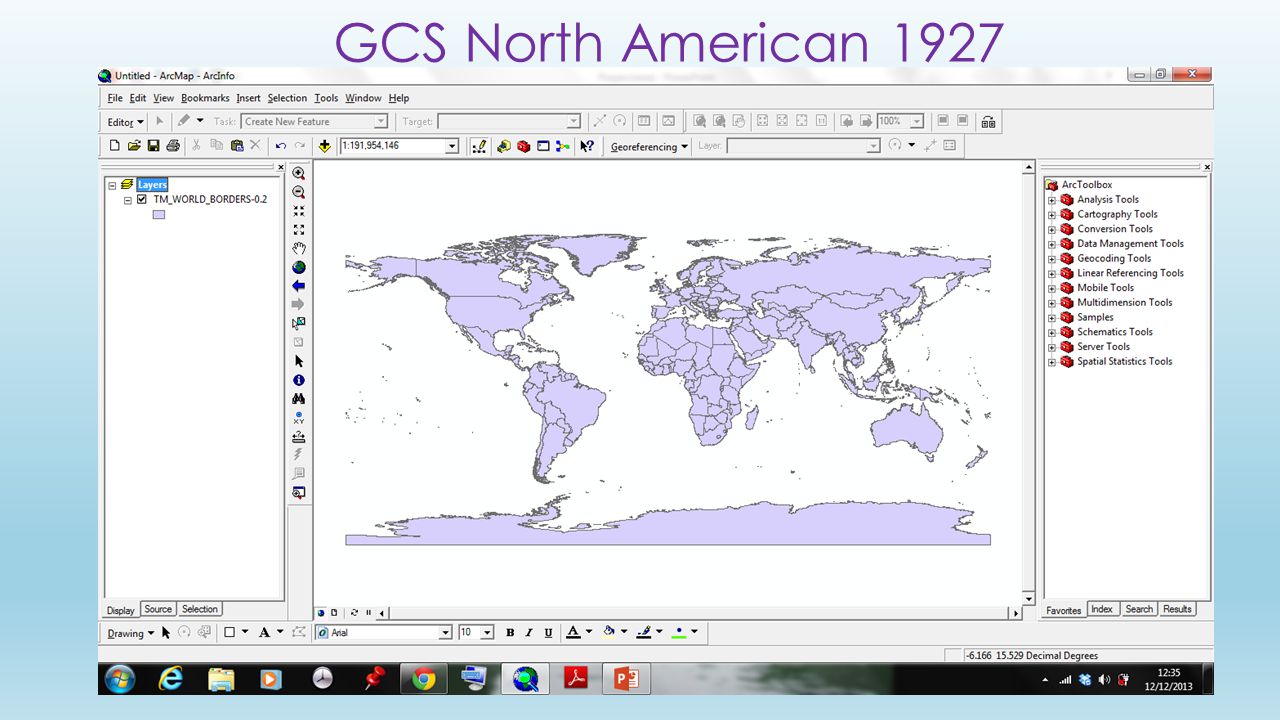Underline text with the U button
Image resolution: width=1280 pixels, height=720 pixels.
(x=548, y=633)
